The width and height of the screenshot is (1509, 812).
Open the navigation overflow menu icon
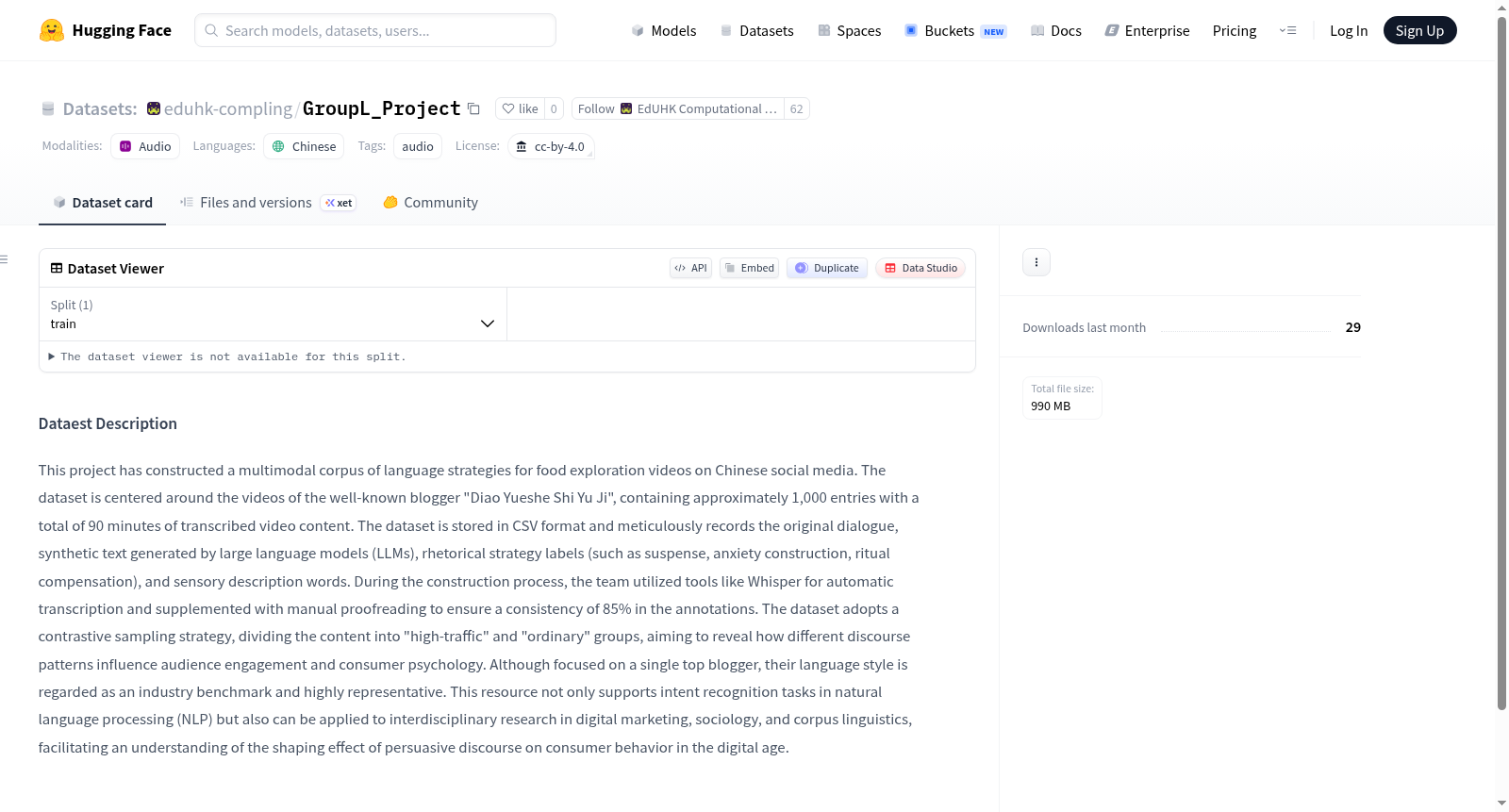click(x=1287, y=30)
